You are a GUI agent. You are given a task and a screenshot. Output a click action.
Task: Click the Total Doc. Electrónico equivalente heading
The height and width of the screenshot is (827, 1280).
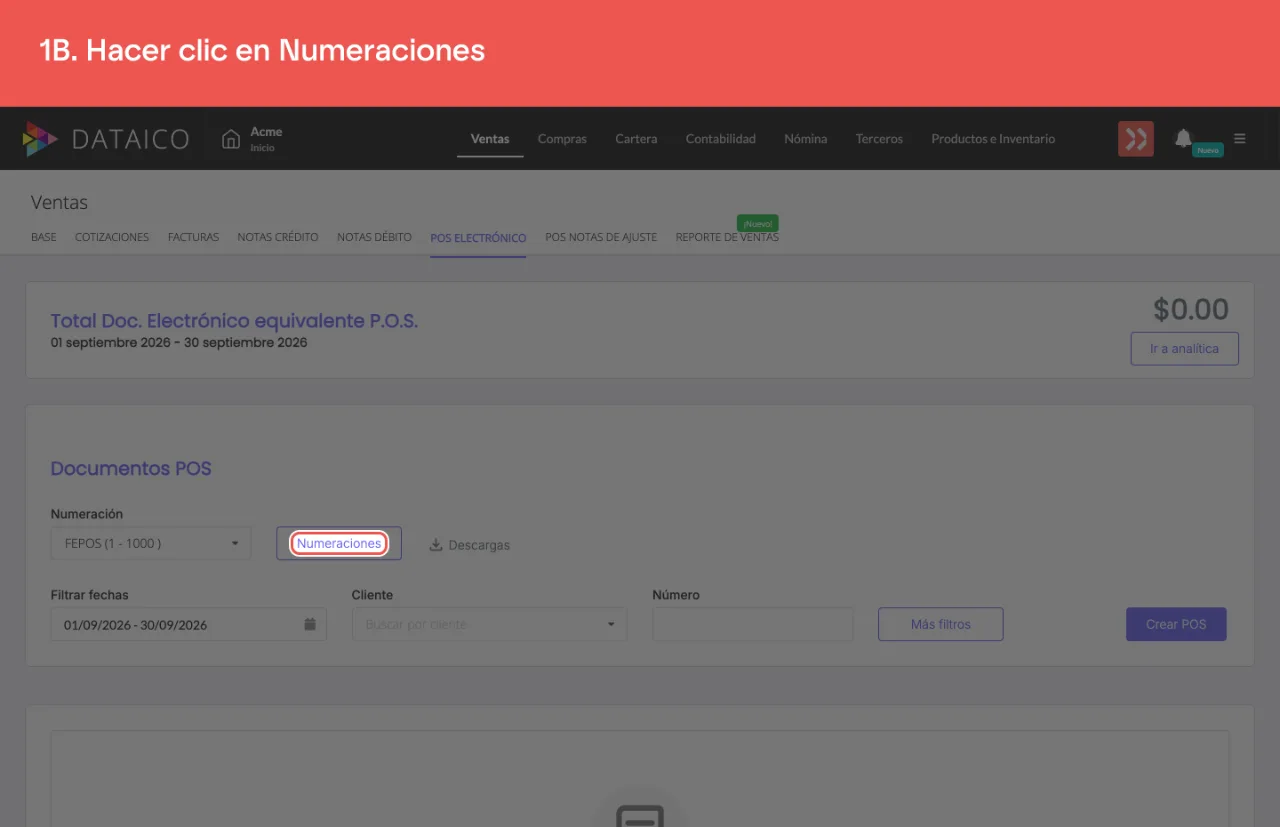tap(234, 321)
